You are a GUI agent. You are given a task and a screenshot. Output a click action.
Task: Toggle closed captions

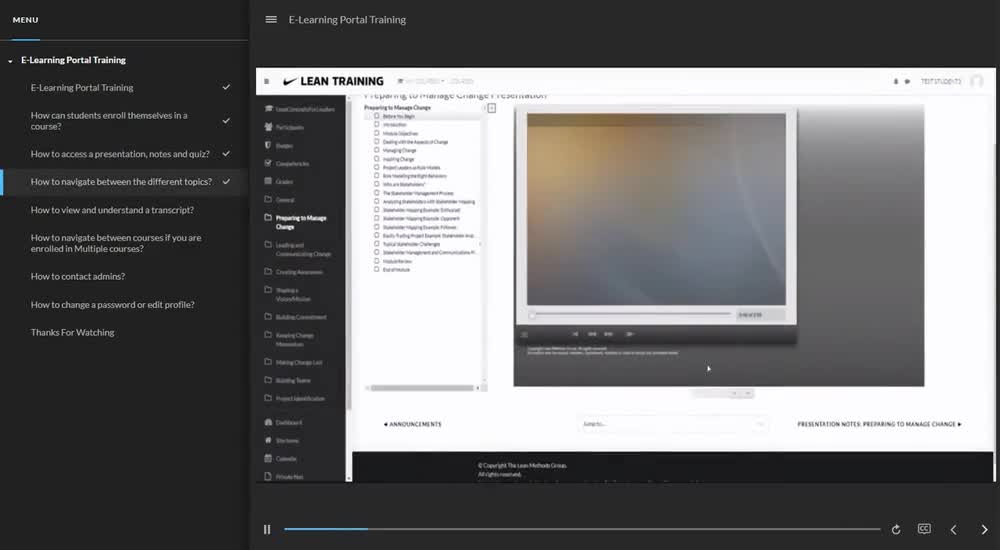(x=924, y=529)
